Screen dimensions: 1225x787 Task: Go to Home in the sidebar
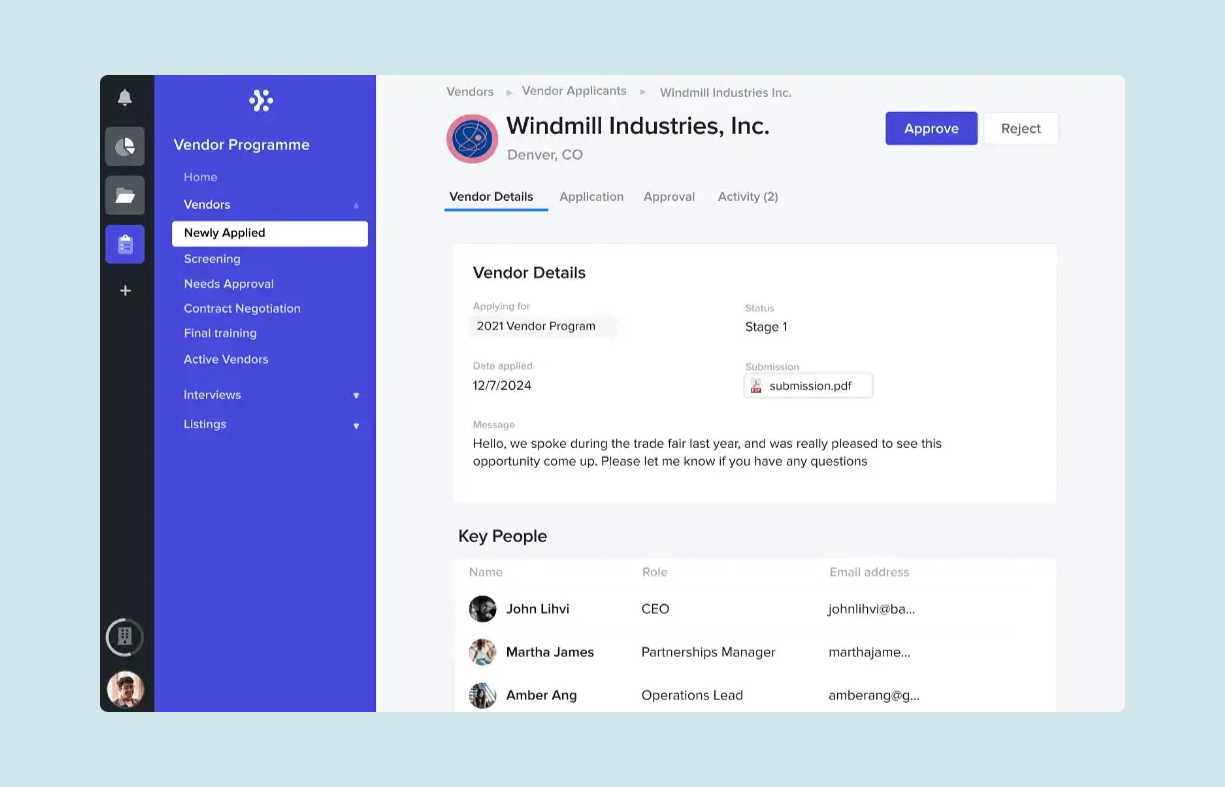point(200,177)
